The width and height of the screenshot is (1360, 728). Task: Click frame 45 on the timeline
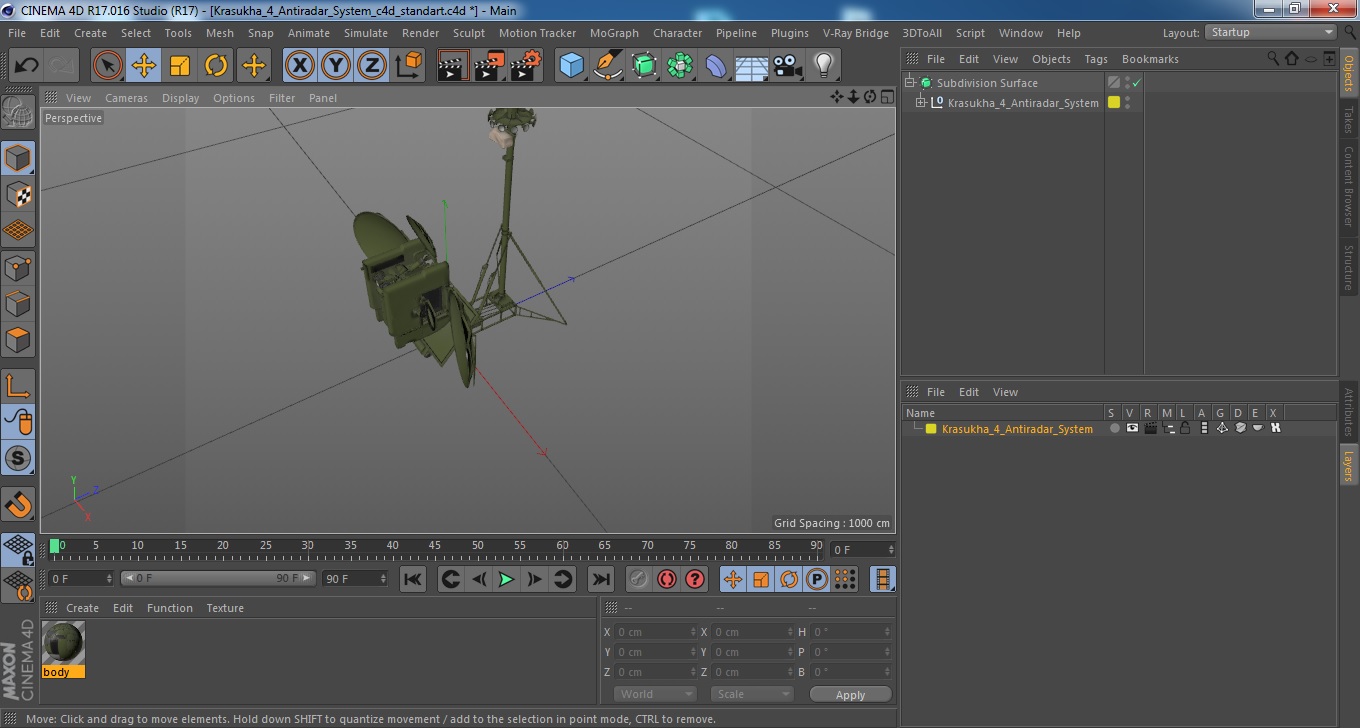(435, 546)
